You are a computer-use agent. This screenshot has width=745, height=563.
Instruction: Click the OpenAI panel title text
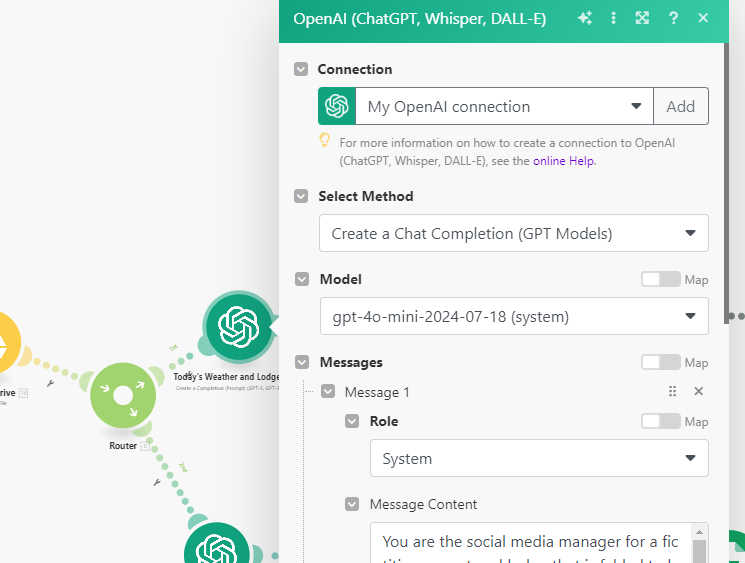[x=420, y=19]
